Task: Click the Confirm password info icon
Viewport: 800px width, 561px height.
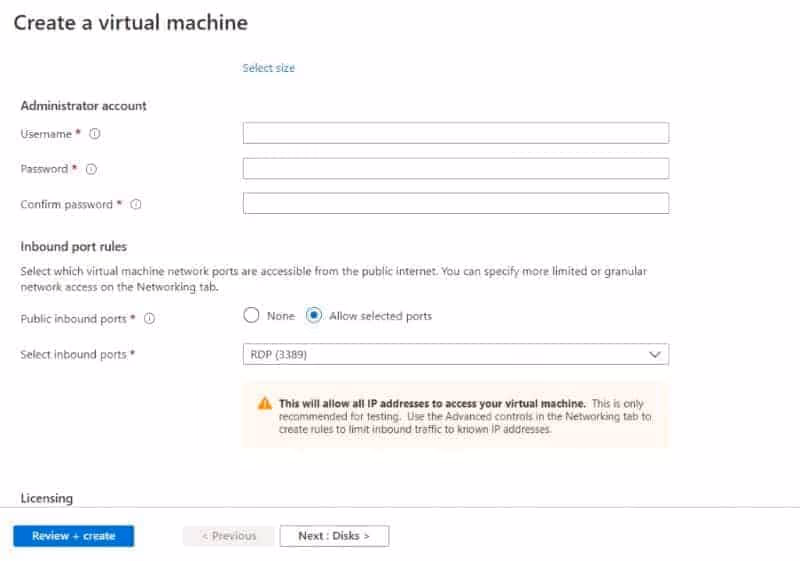Action: click(x=136, y=204)
